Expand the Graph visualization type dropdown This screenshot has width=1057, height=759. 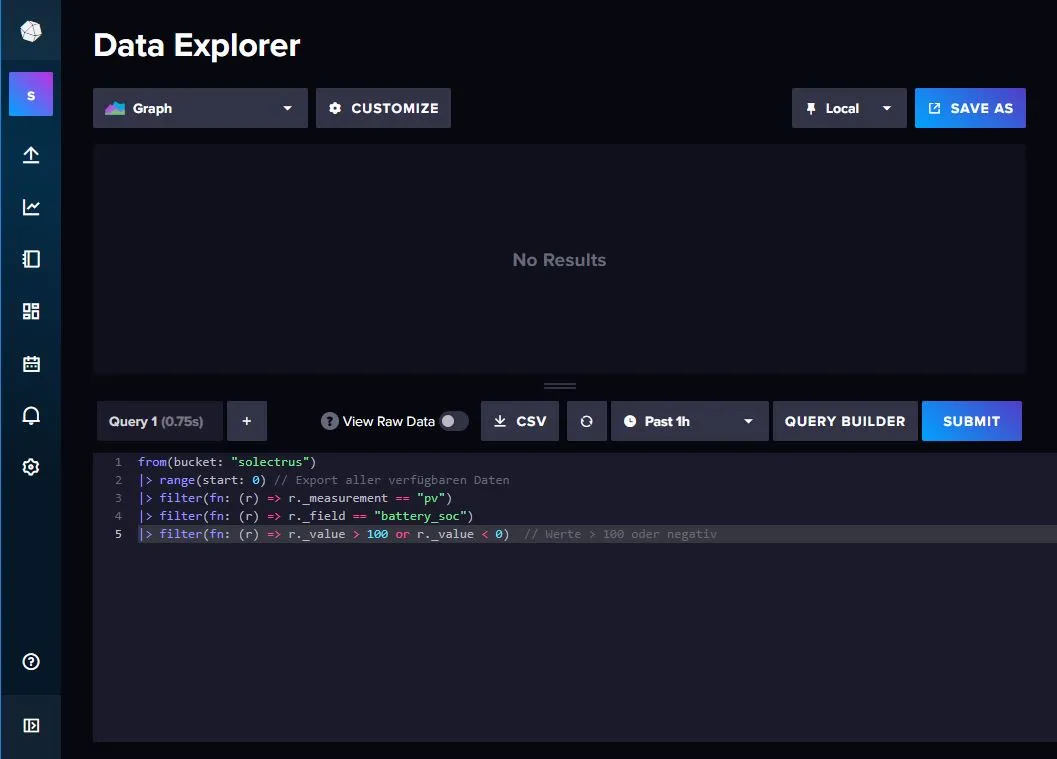200,108
